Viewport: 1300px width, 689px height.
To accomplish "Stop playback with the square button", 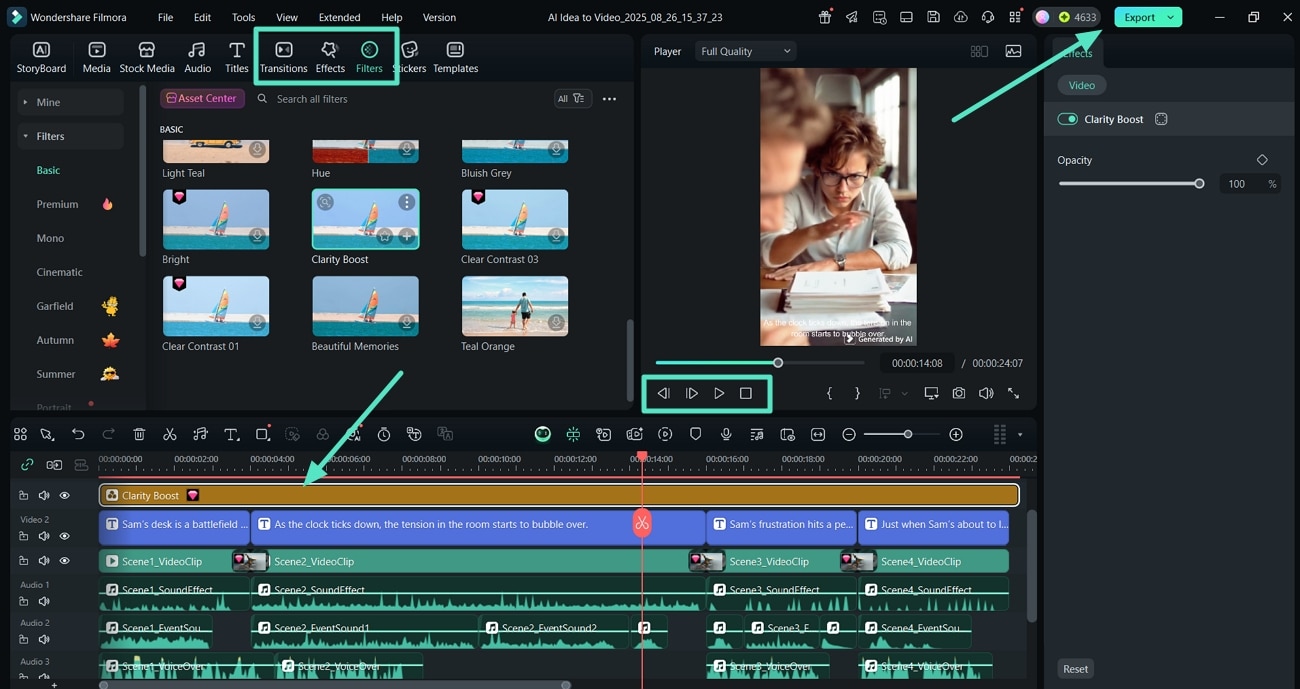I will pyautogui.click(x=746, y=393).
